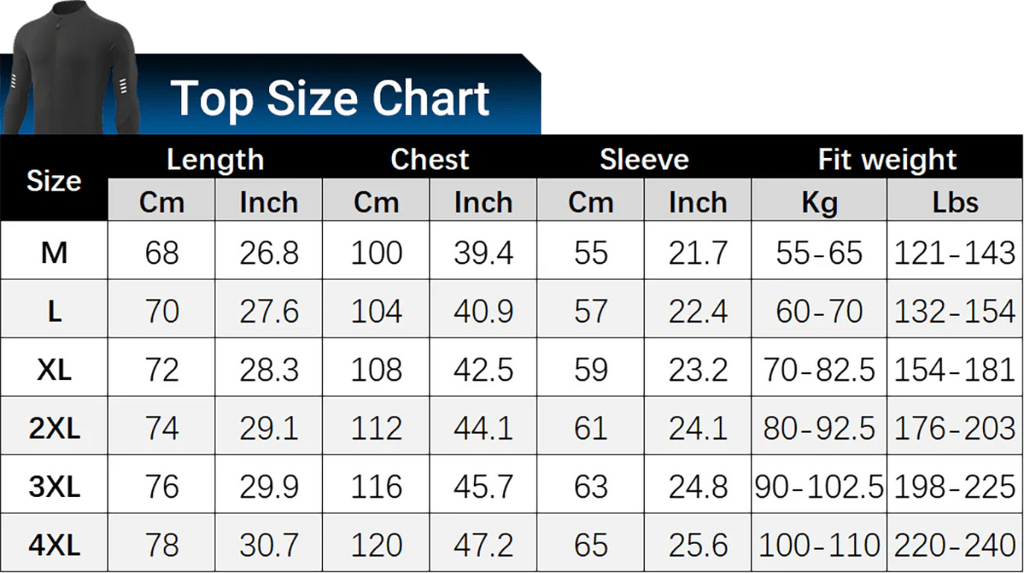Click the 61 sleeve cm cell

click(590, 428)
